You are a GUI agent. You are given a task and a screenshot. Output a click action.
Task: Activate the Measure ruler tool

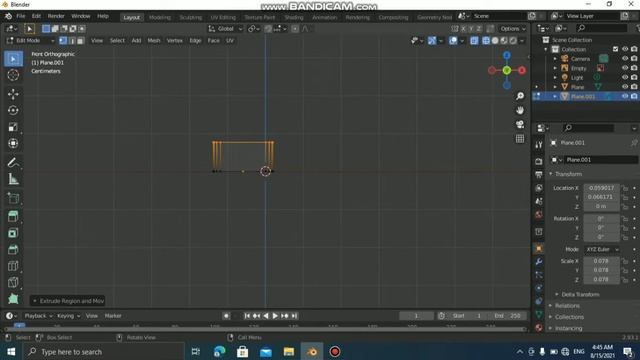point(13,179)
